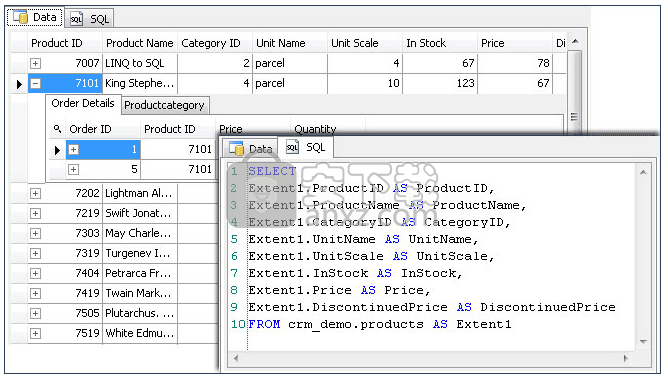Select the 'Twain Mark...' cell

pyautogui.click(x=140, y=293)
